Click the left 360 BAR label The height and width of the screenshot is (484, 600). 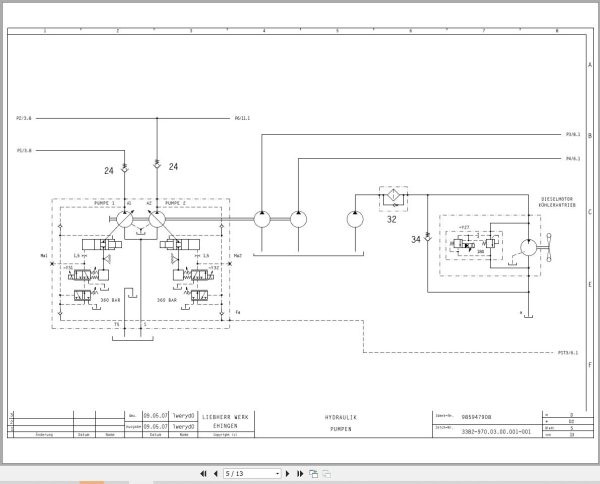[110, 300]
